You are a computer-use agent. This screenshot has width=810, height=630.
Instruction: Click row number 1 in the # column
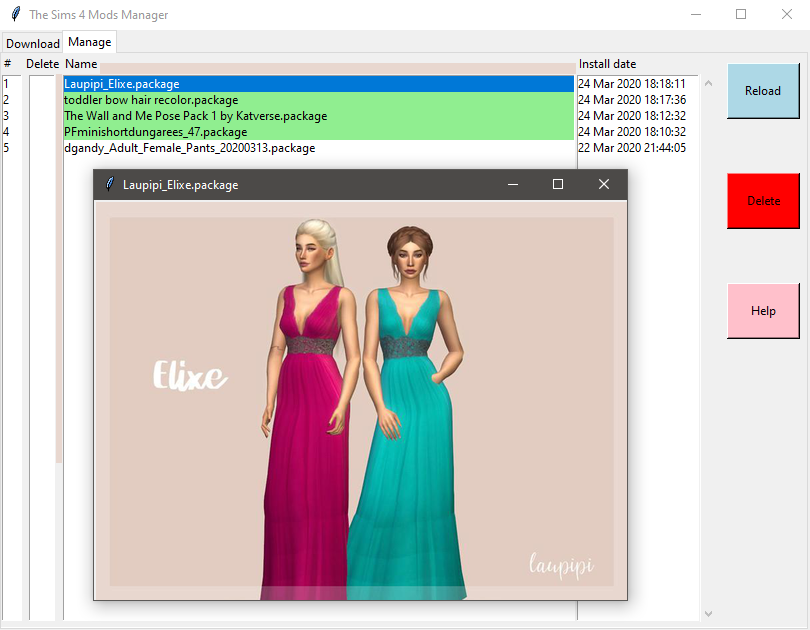[x=6, y=84]
